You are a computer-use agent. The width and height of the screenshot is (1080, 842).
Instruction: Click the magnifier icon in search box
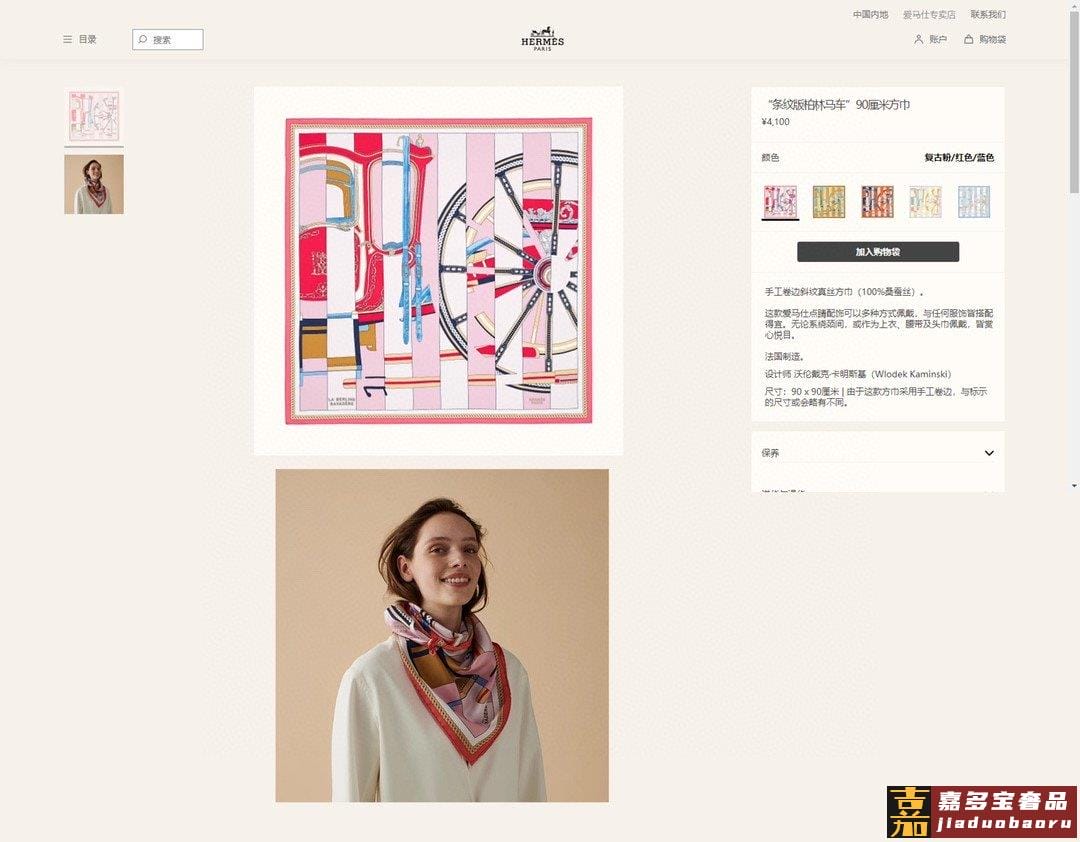coord(143,39)
